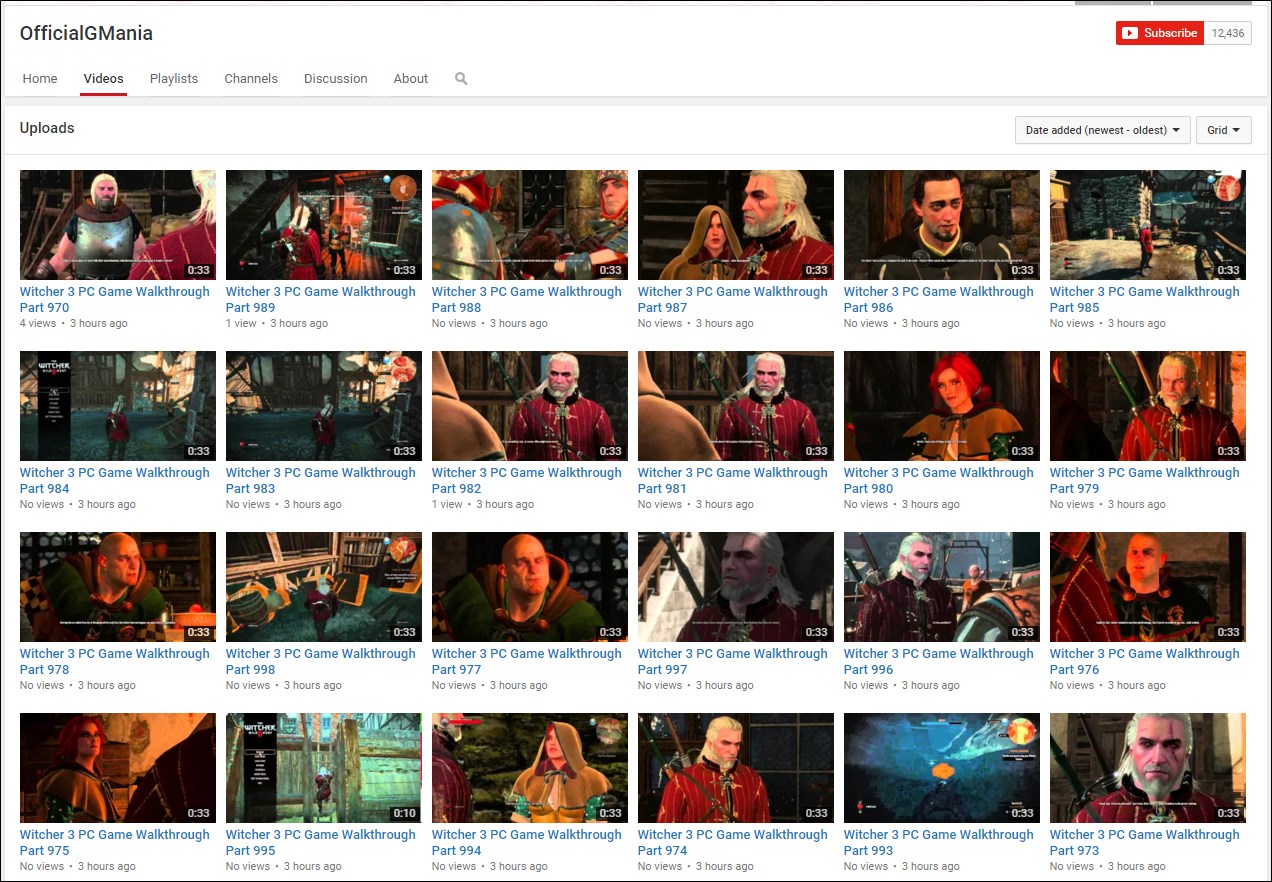1272x882 pixels.
Task: Select the Part 993 video thumbnail
Action: click(942, 768)
